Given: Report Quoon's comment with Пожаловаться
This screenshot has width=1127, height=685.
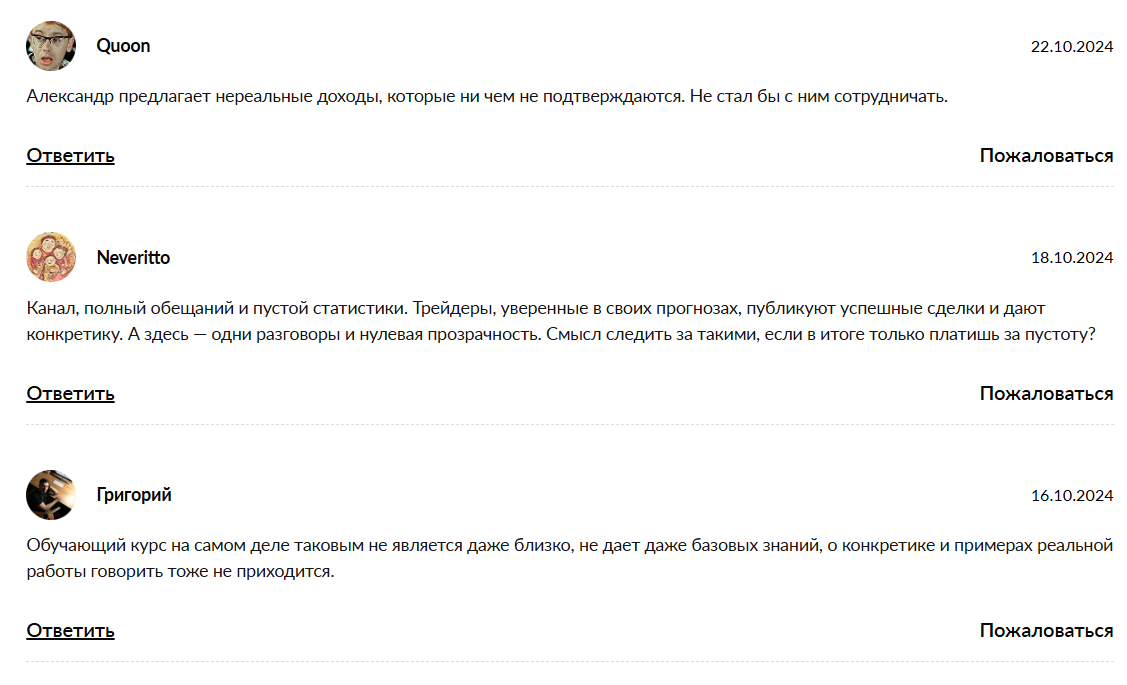Looking at the screenshot, I should click(x=1046, y=156).
